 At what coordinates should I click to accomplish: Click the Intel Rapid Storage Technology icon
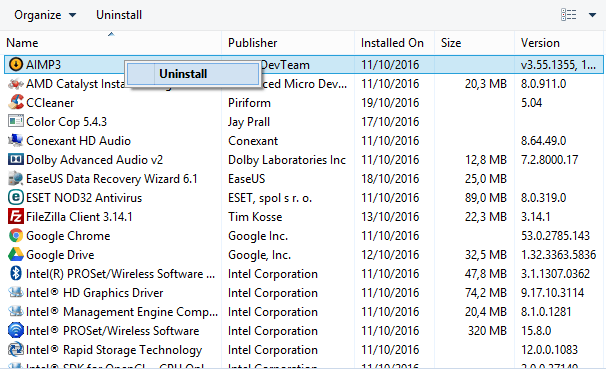(16, 349)
